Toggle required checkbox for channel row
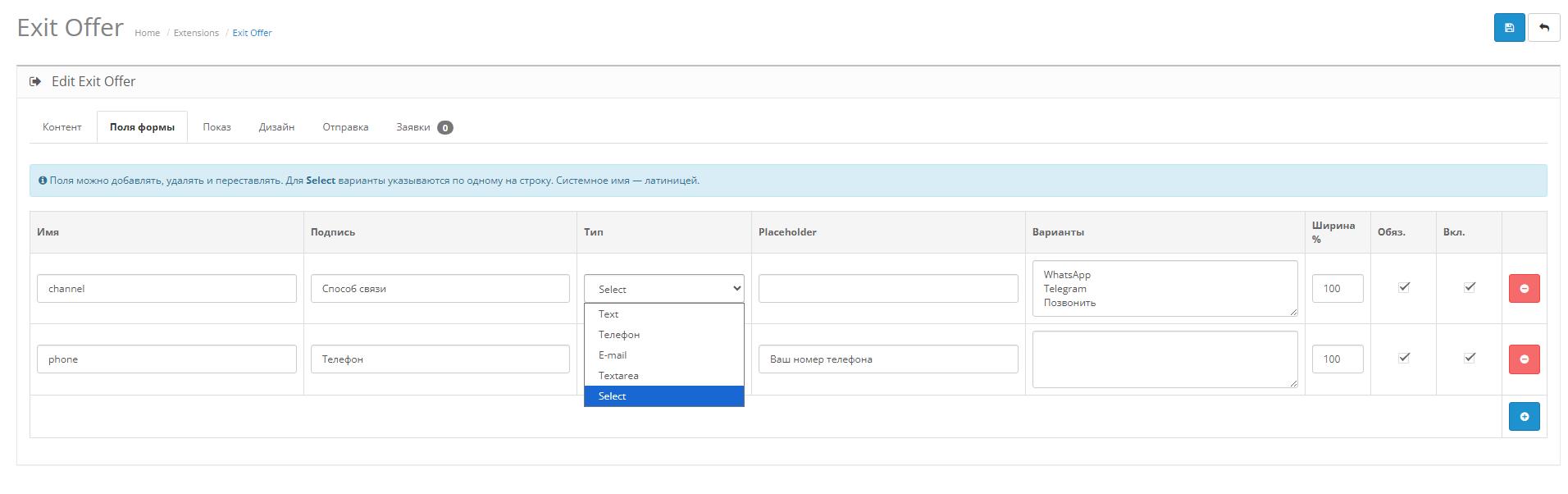The width and height of the screenshot is (1568, 494). [x=1404, y=287]
